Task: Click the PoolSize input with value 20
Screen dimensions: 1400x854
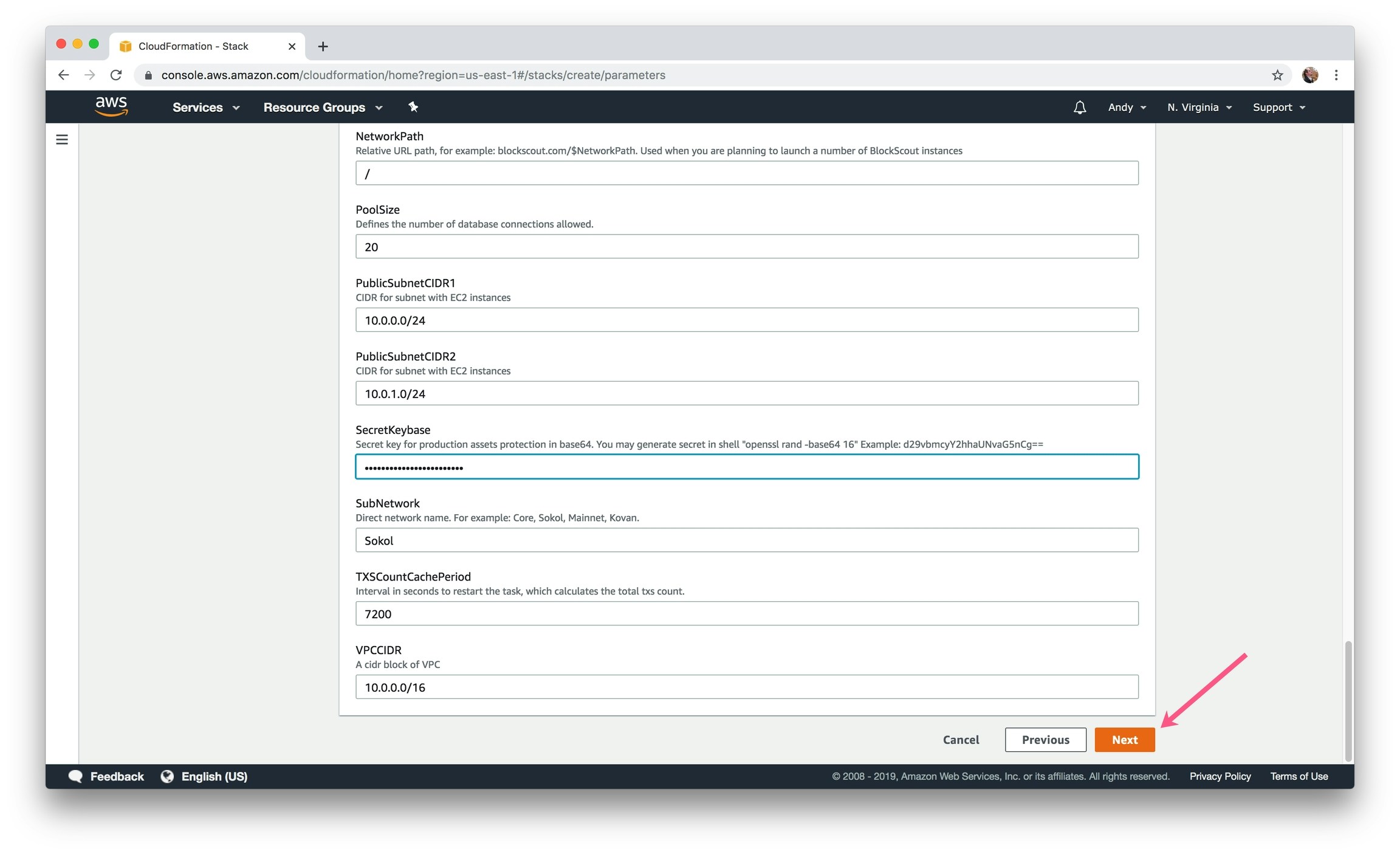Action: click(747, 247)
